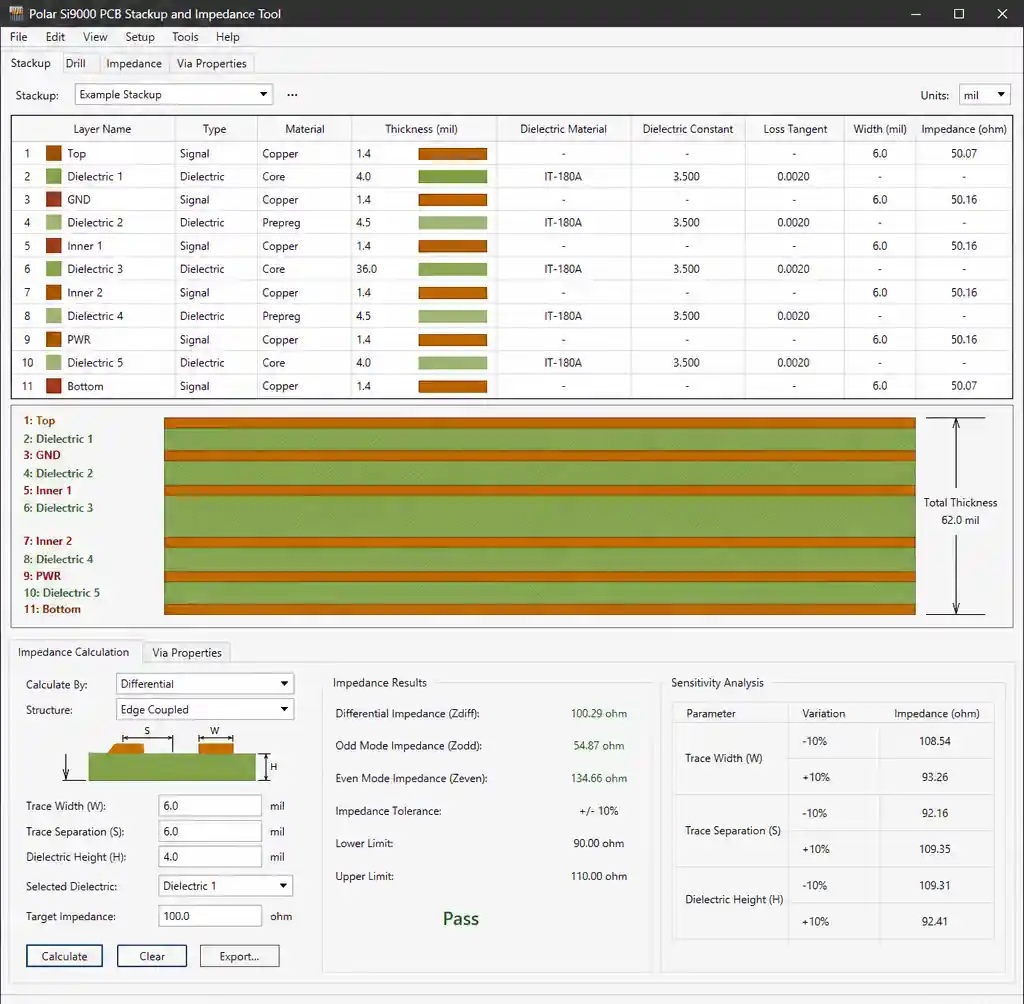Select the 'GND' layer name cell
The height and width of the screenshot is (1004, 1024).
[79, 199]
